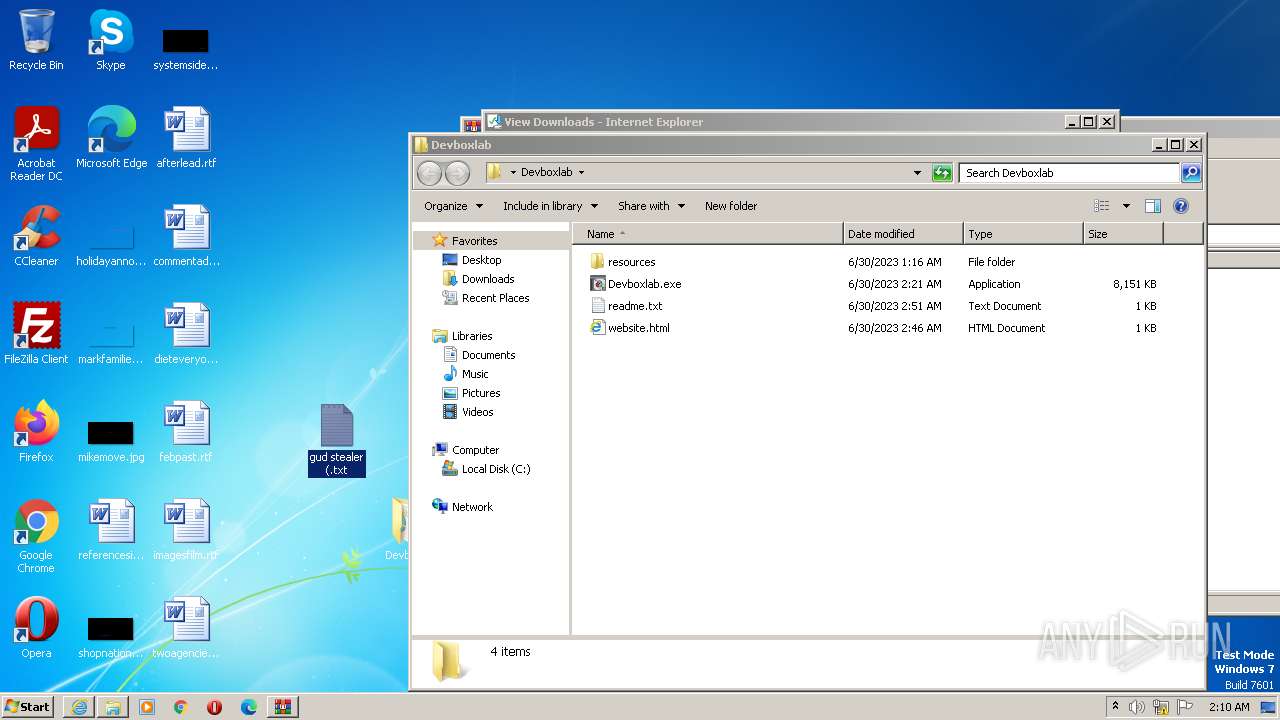This screenshot has width=1280, height=720.
Task: Select the gud stealer text file
Action: pyautogui.click(x=337, y=440)
